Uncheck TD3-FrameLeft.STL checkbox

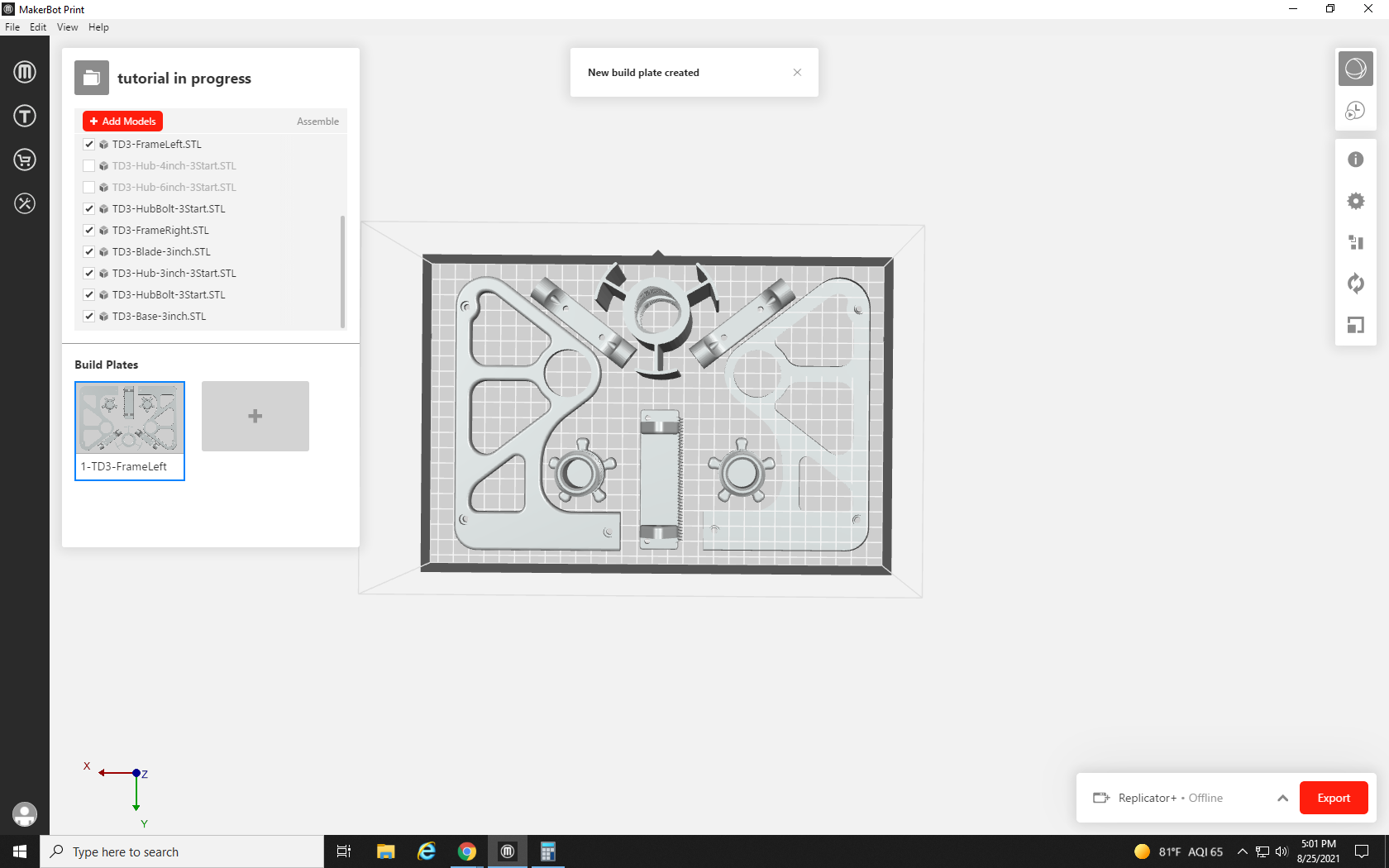89,144
